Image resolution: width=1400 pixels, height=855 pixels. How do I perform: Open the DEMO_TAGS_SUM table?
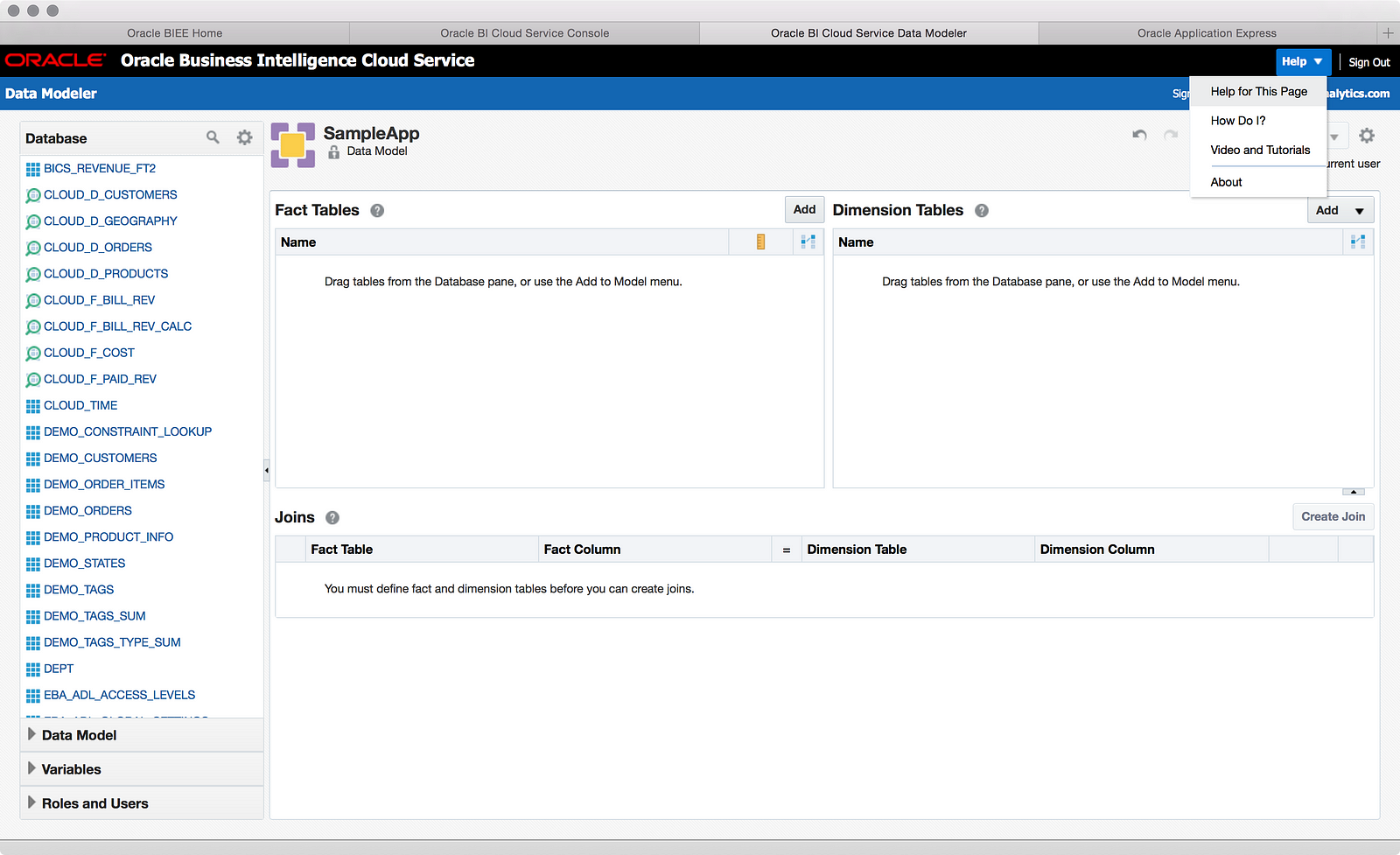(x=94, y=615)
